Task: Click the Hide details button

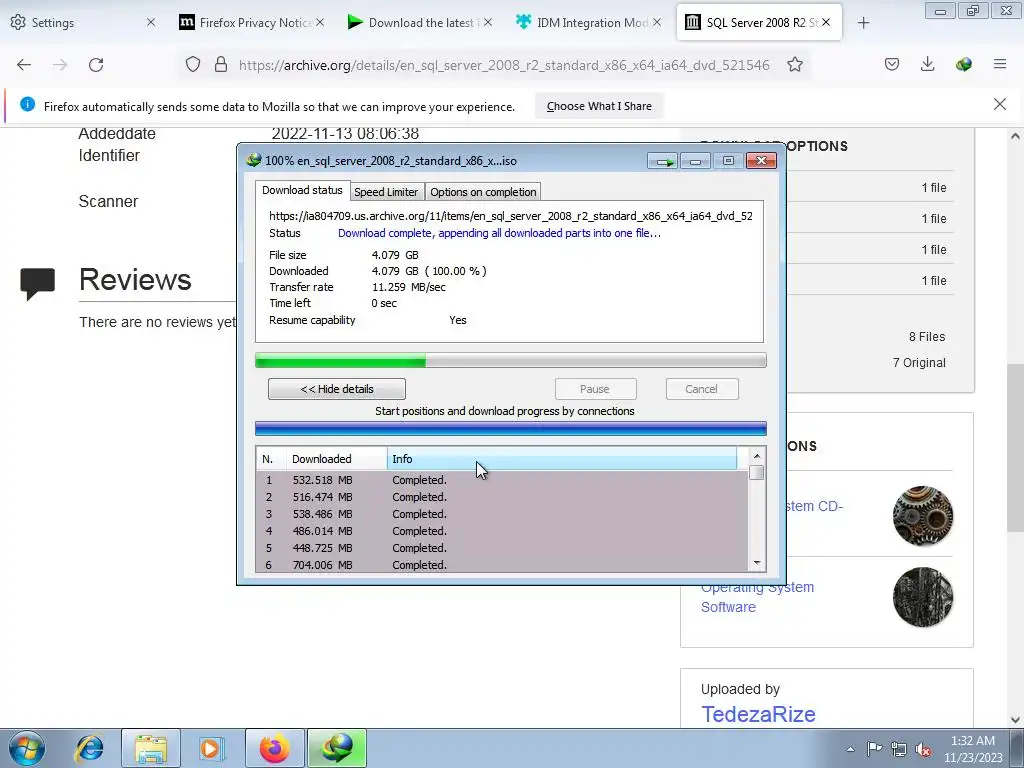Action: pyautogui.click(x=337, y=389)
